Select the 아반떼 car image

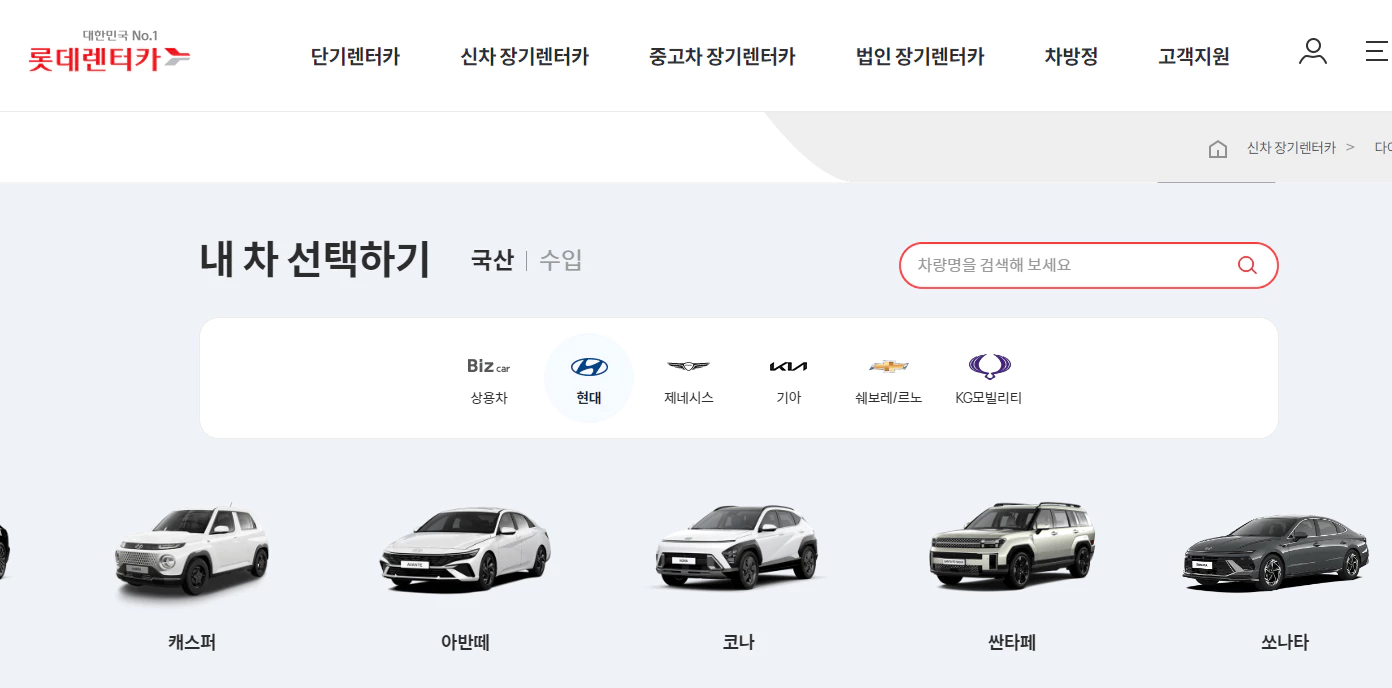[x=465, y=548]
